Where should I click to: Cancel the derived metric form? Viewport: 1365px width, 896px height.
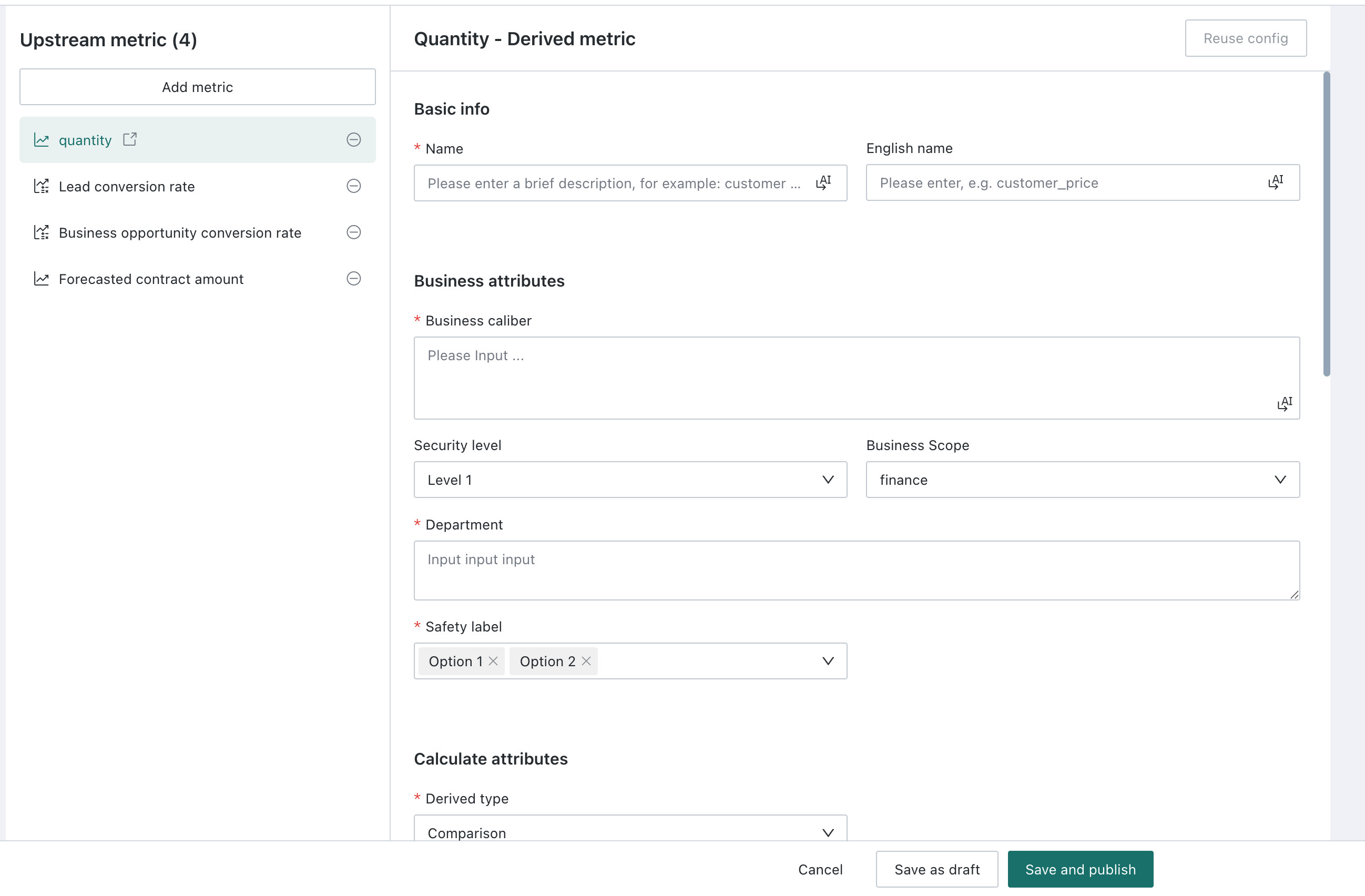[820, 869]
